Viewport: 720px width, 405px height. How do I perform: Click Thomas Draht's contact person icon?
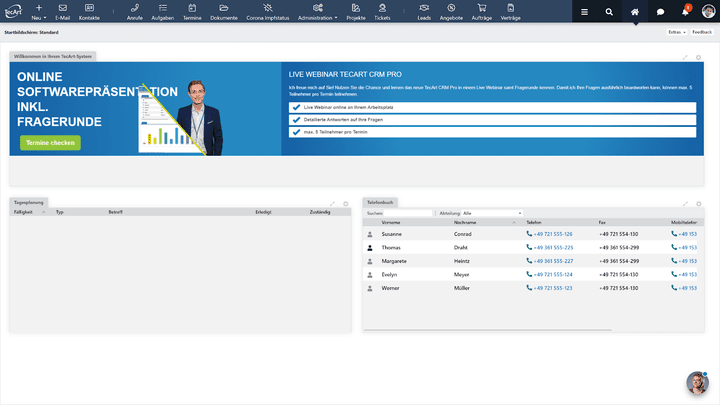pyautogui.click(x=370, y=248)
